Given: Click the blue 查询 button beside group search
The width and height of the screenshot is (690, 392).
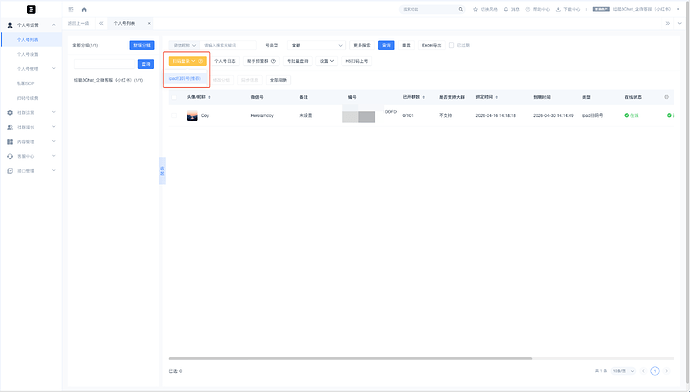Looking at the screenshot, I should pyautogui.click(x=146, y=64).
